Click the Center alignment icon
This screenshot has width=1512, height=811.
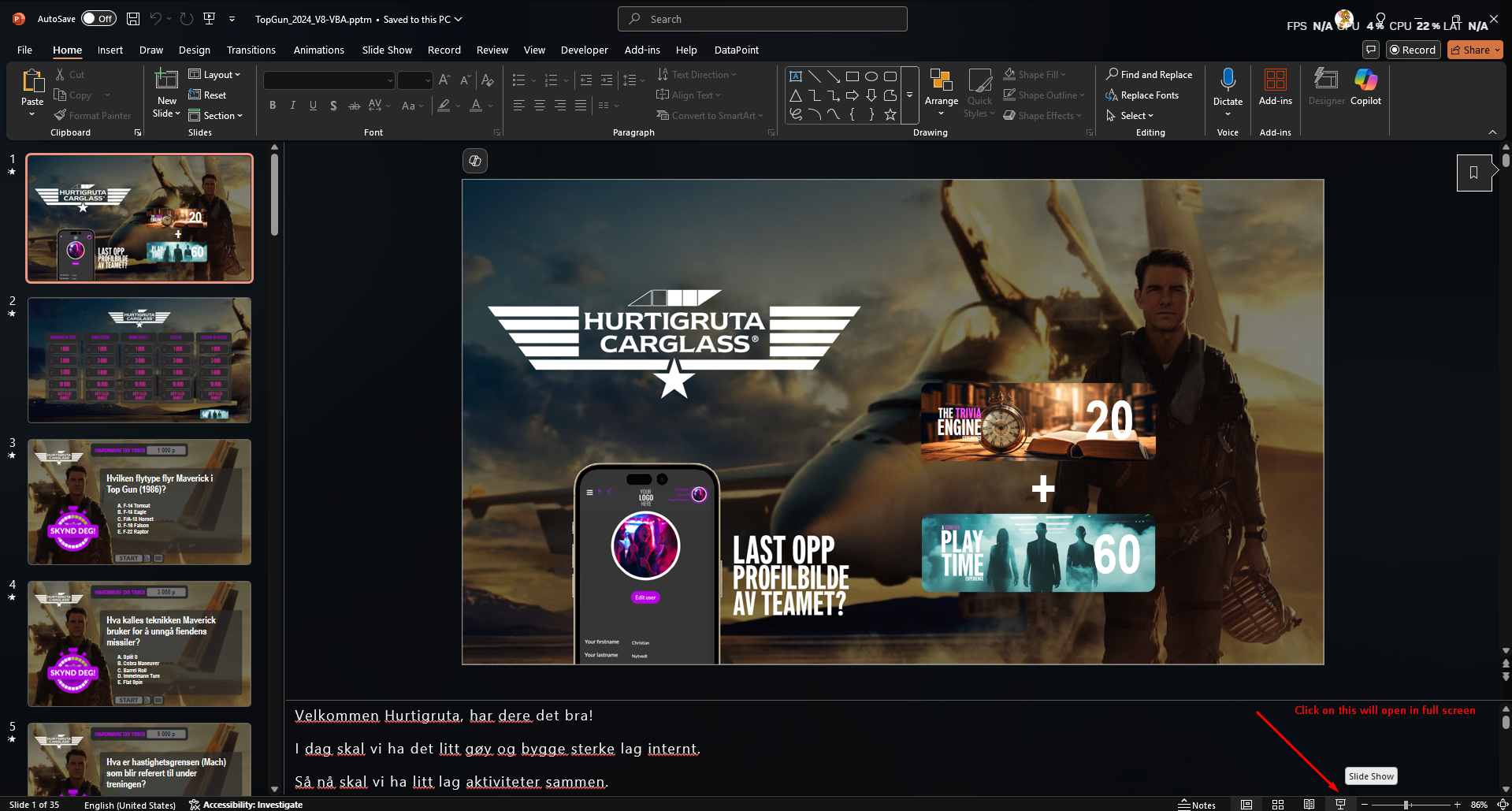[539, 106]
